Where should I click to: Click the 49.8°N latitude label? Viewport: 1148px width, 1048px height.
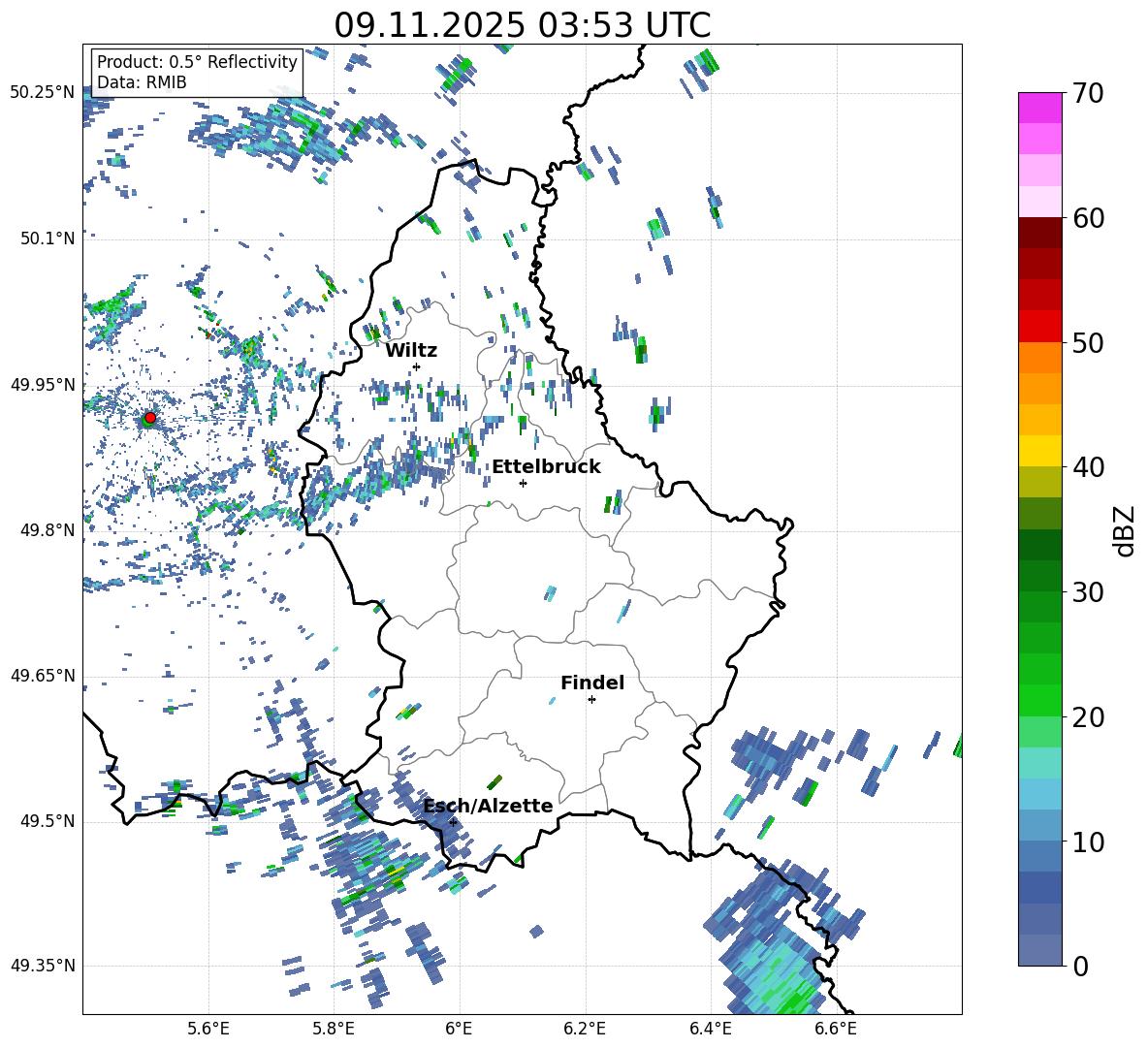(47, 530)
